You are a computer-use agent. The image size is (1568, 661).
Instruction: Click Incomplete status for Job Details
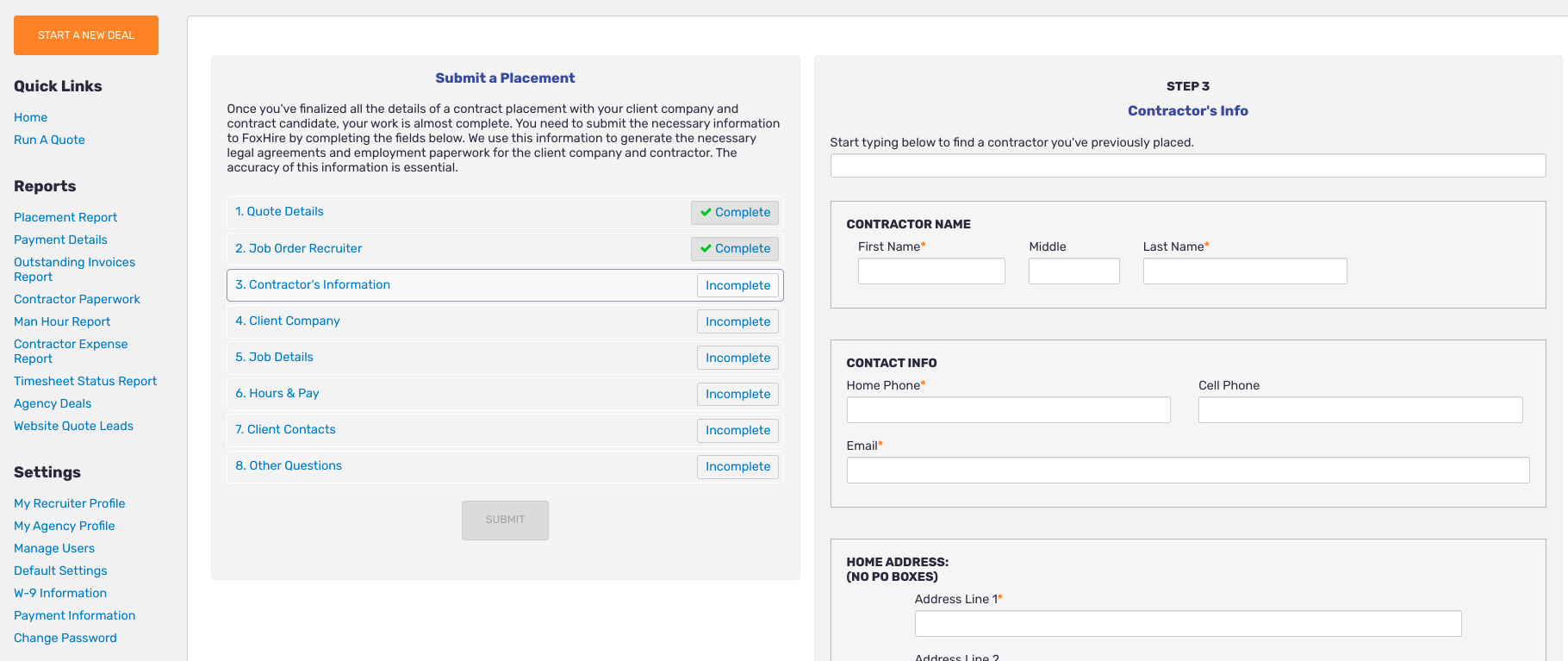click(737, 358)
